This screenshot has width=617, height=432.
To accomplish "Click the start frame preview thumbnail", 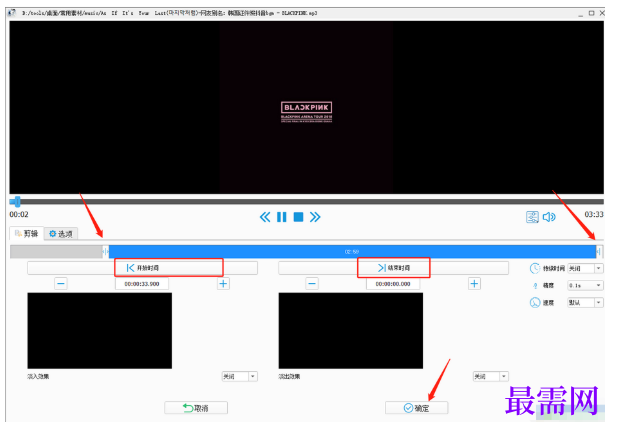I will 100,330.
